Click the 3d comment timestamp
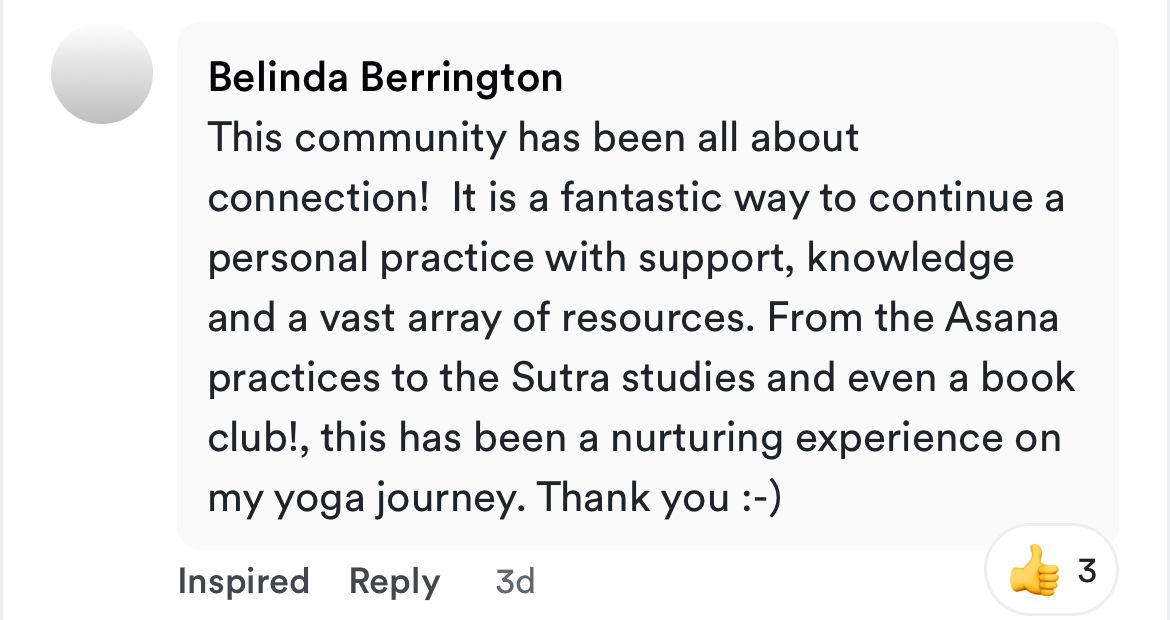Viewport: 1170px width, 620px height. pos(515,581)
